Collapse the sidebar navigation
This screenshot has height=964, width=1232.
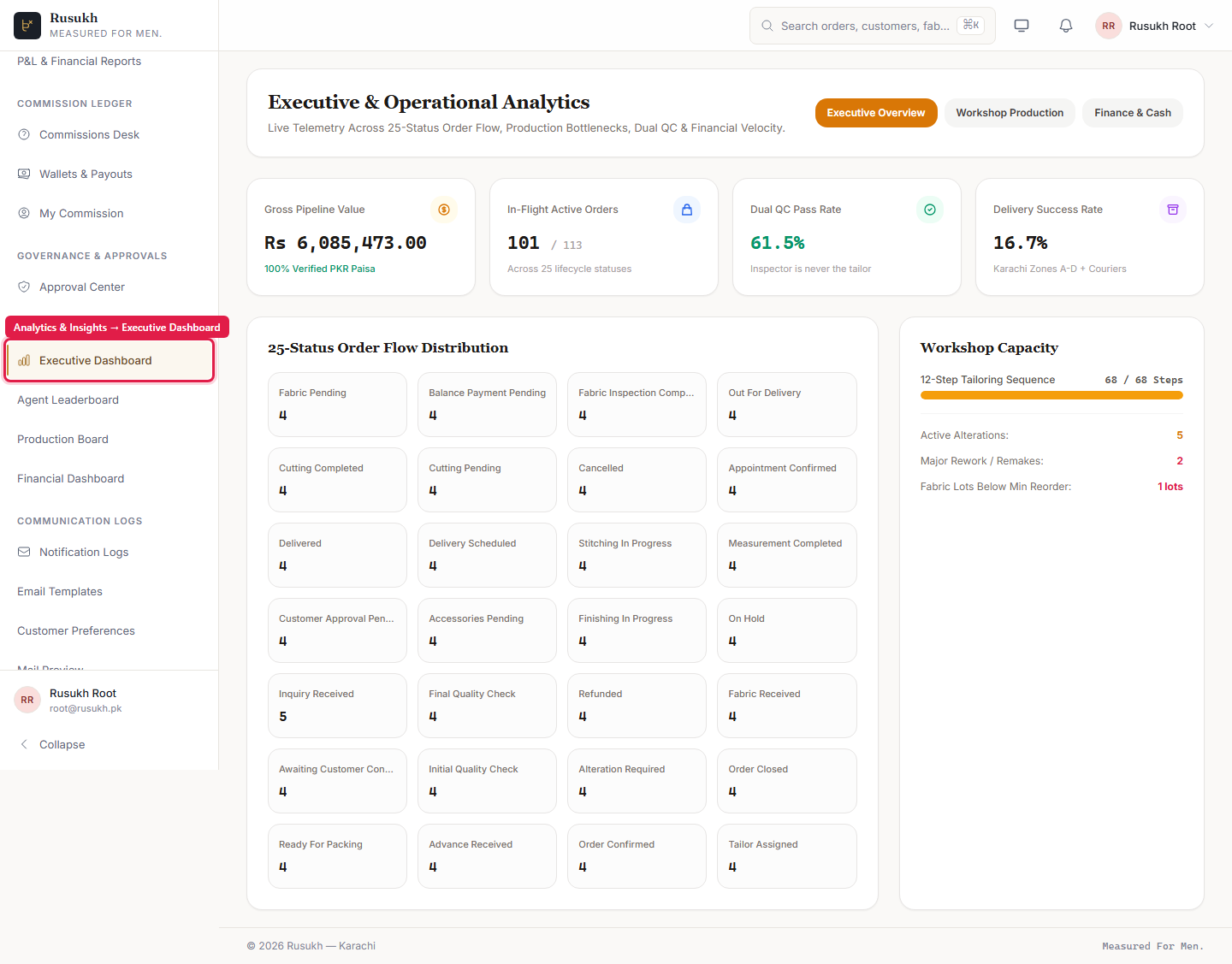110,744
